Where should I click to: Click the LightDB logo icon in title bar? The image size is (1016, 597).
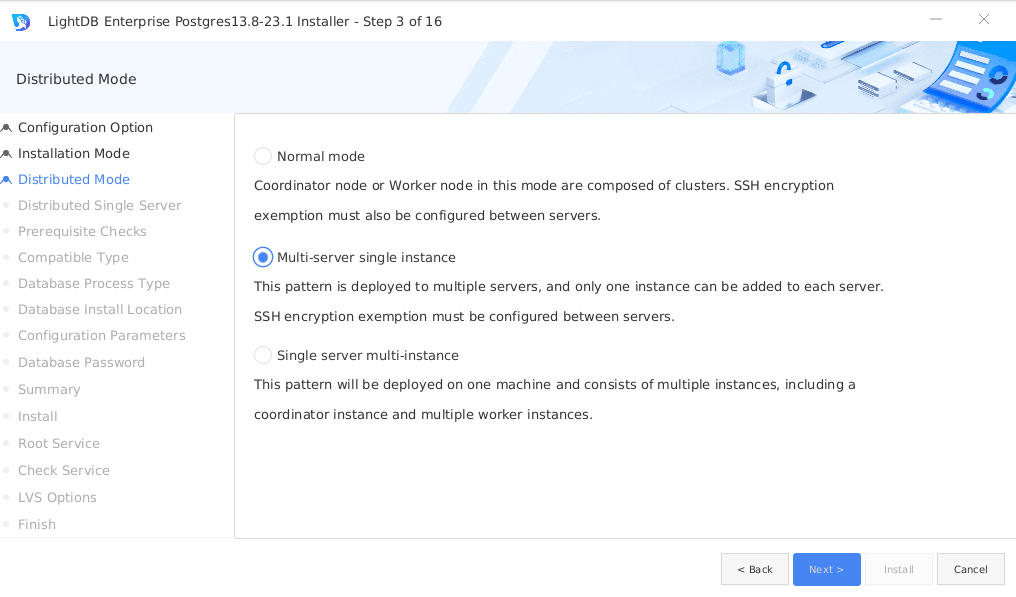tap(21, 21)
